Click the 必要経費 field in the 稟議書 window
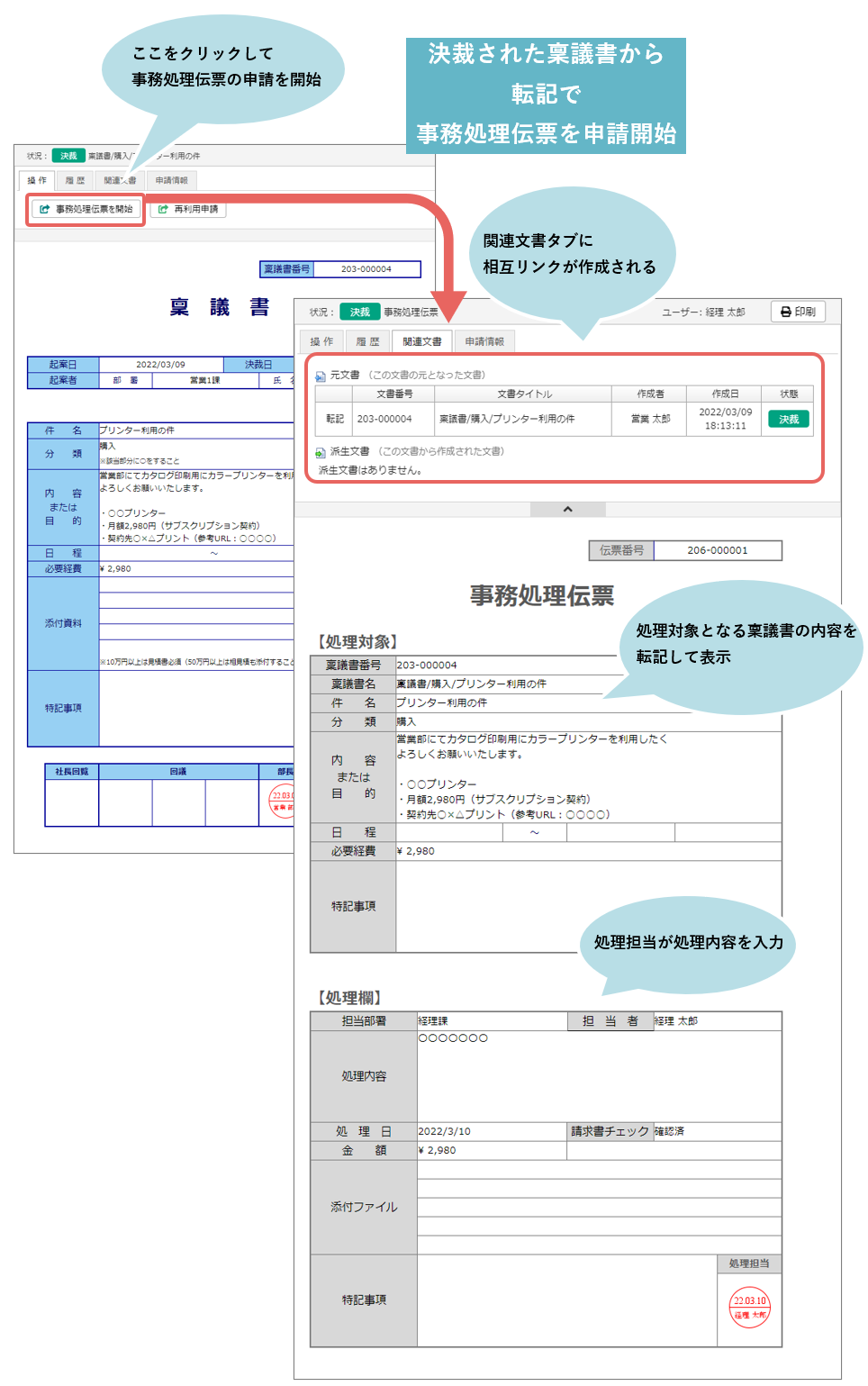Image resolution: width=868 pixels, height=1386 pixels. pyautogui.click(x=196, y=569)
